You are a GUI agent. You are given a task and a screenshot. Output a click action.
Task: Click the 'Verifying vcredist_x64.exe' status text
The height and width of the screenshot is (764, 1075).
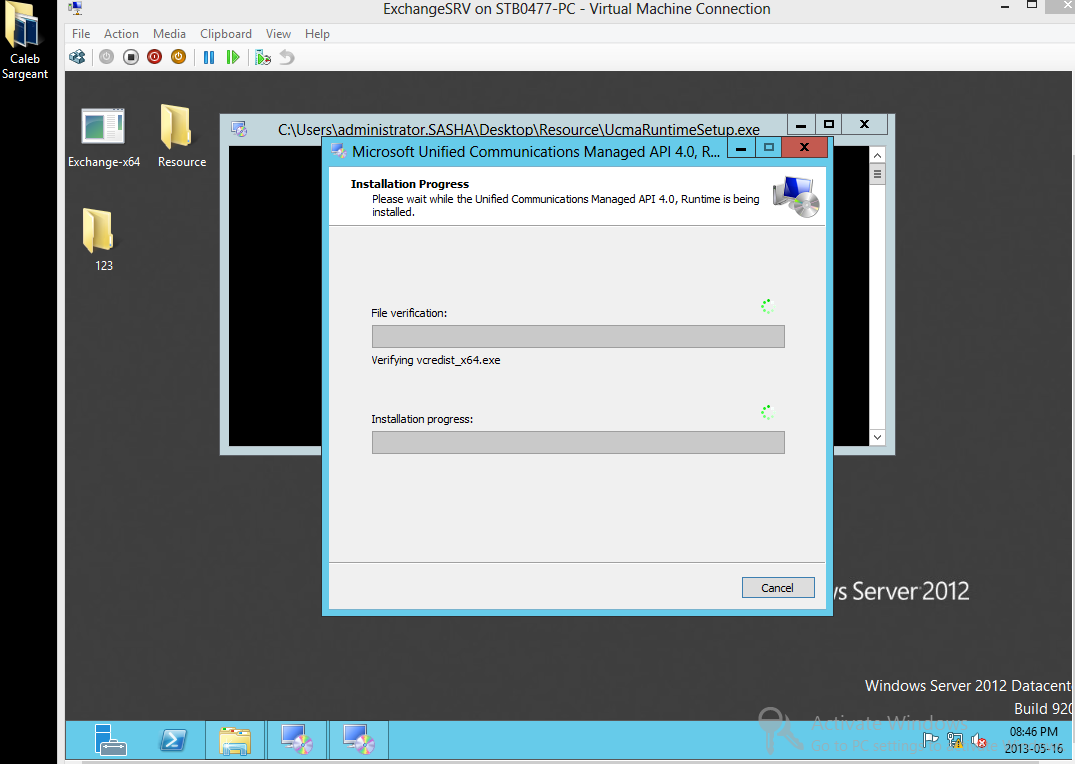pyautogui.click(x=436, y=360)
